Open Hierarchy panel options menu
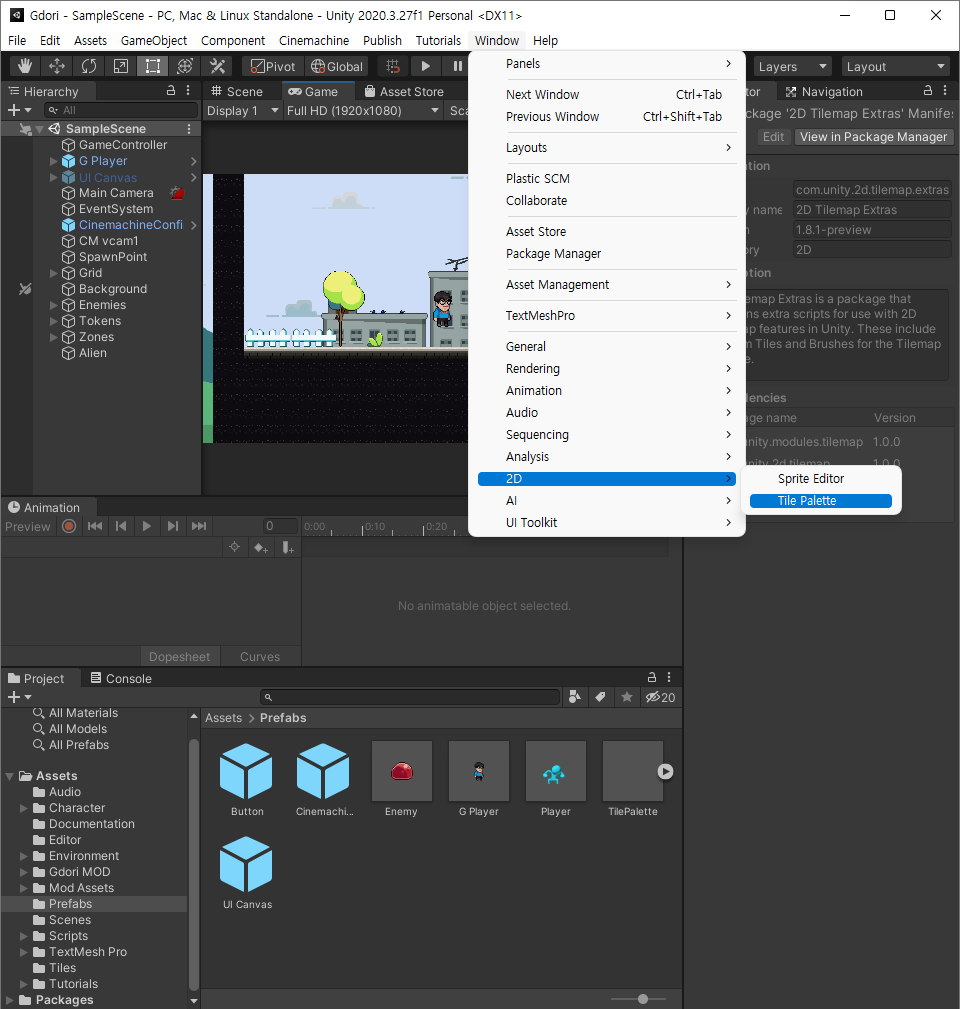Image resolution: width=960 pixels, height=1009 pixels. tap(188, 91)
